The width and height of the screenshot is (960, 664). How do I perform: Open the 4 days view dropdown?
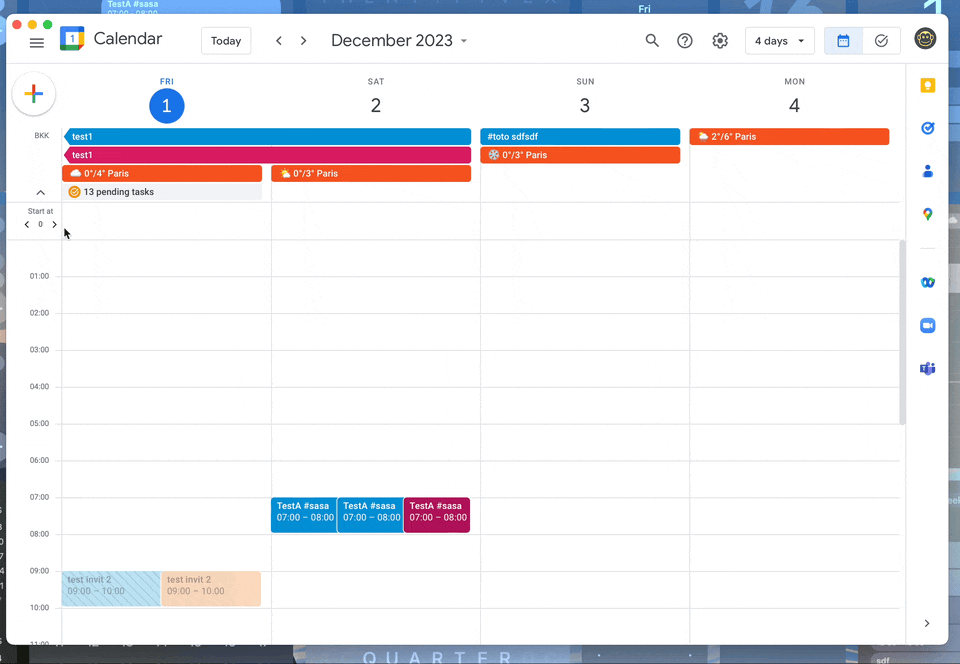779,41
